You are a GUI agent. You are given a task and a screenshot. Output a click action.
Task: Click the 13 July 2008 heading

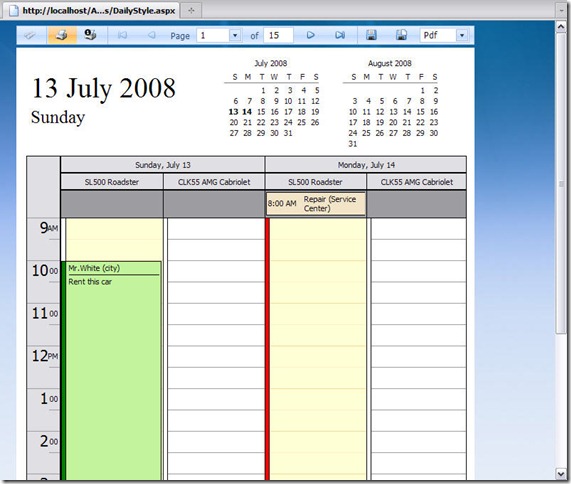point(104,88)
